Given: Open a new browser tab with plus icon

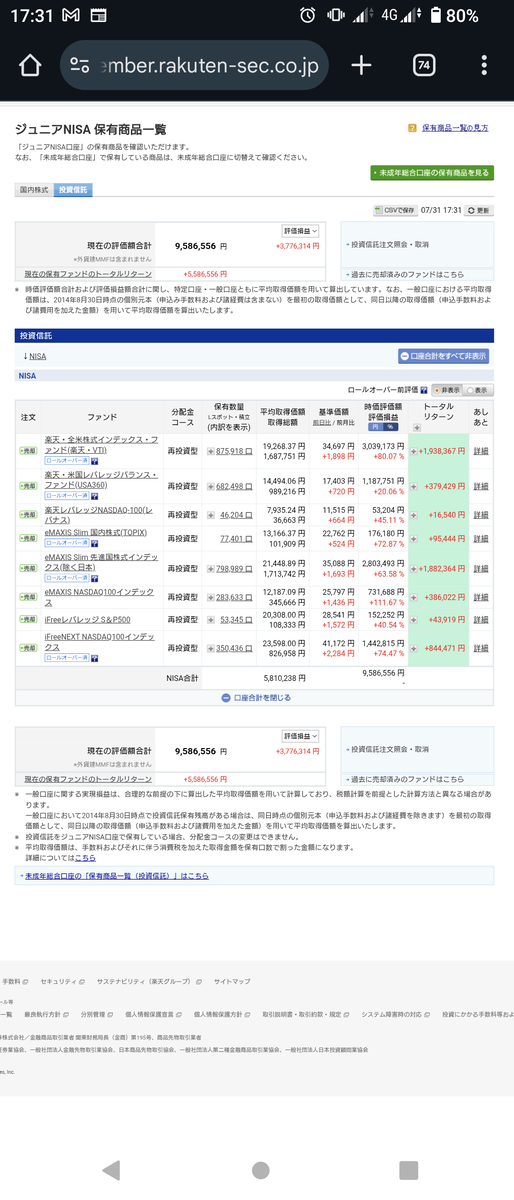Looking at the screenshot, I should (x=361, y=66).
